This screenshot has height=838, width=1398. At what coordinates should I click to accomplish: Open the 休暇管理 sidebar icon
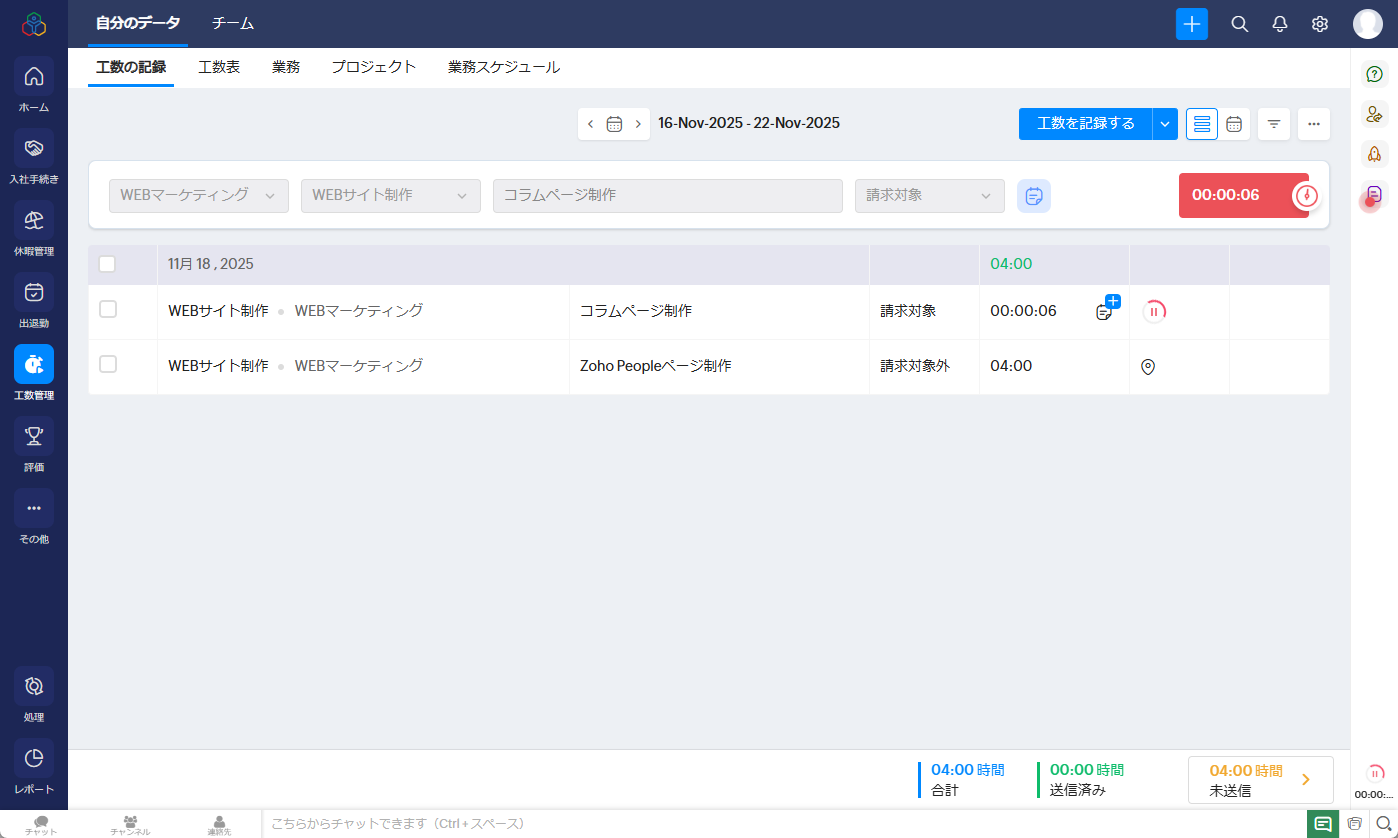(33, 221)
